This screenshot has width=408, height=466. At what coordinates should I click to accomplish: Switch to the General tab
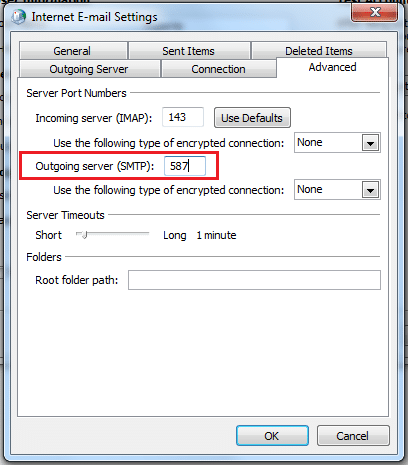[x=73, y=51]
